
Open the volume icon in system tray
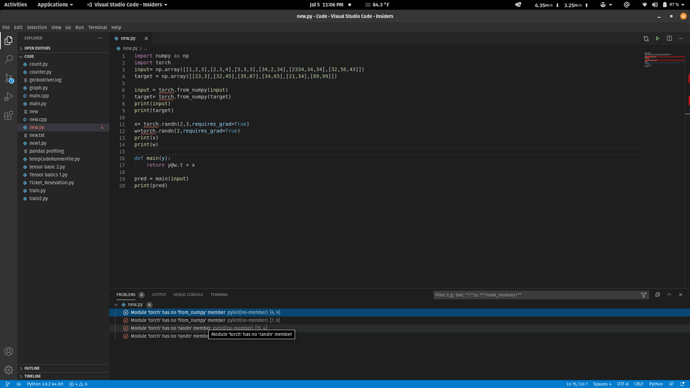tap(654, 5)
